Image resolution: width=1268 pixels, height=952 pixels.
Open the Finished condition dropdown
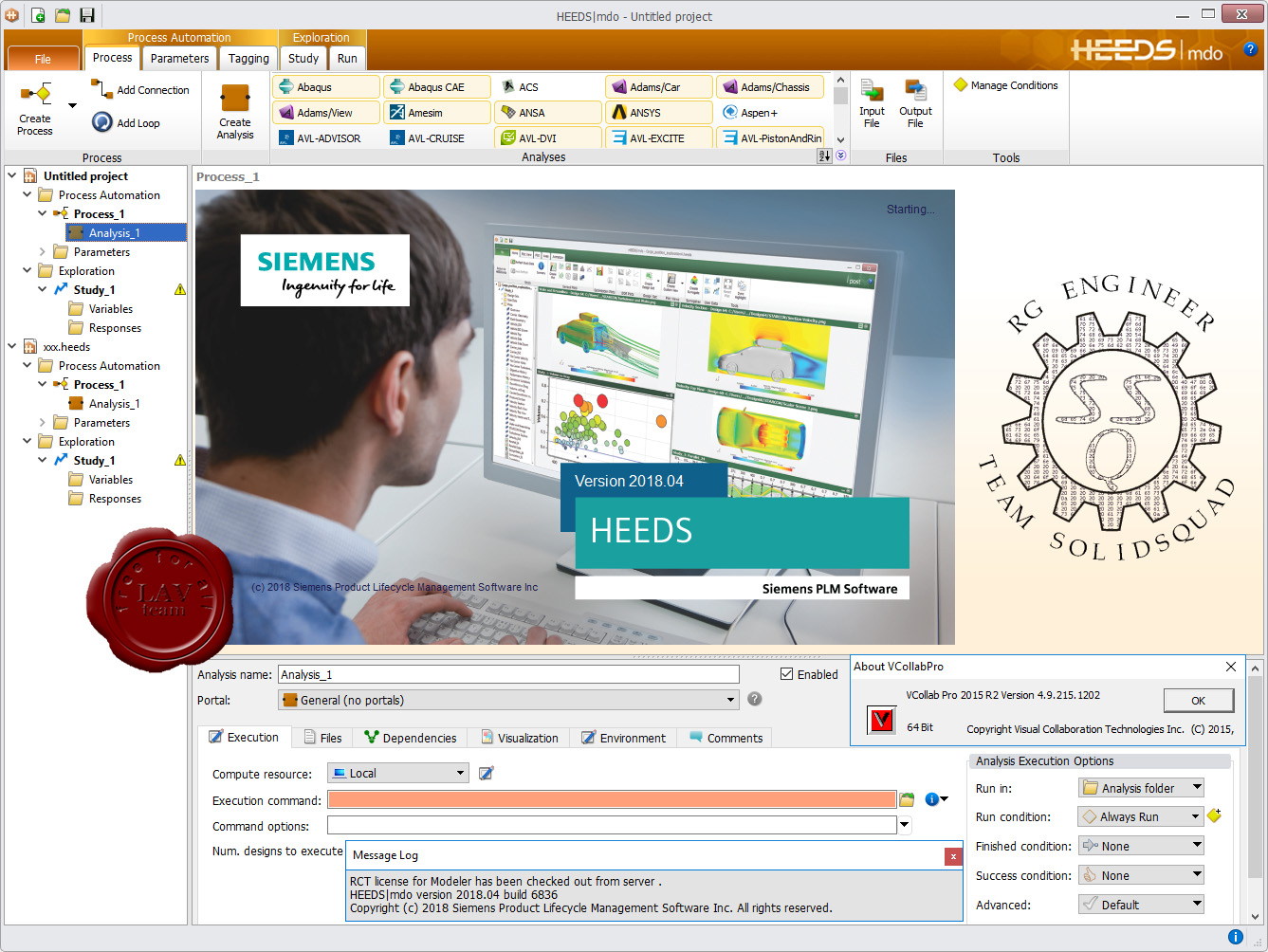click(x=1141, y=846)
